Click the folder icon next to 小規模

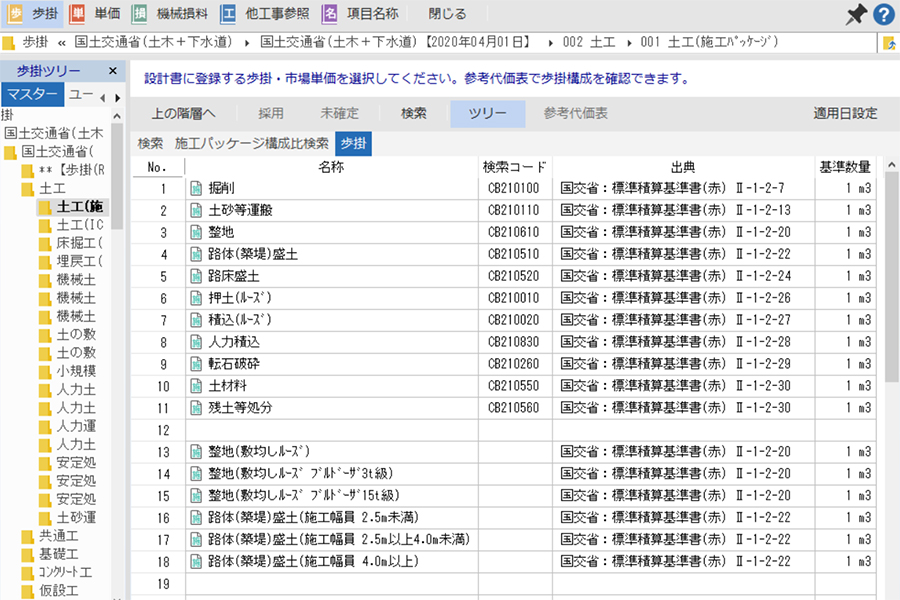click(x=45, y=371)
